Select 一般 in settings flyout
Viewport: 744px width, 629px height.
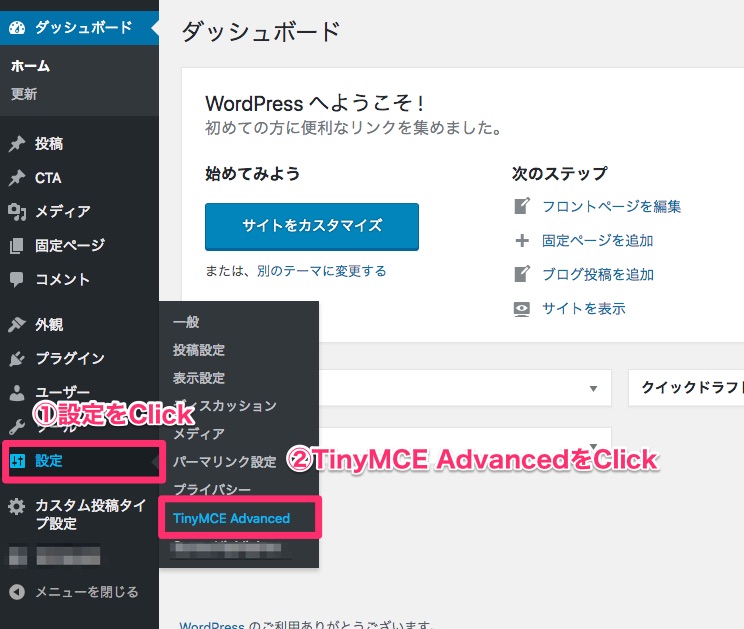point(186,322)
